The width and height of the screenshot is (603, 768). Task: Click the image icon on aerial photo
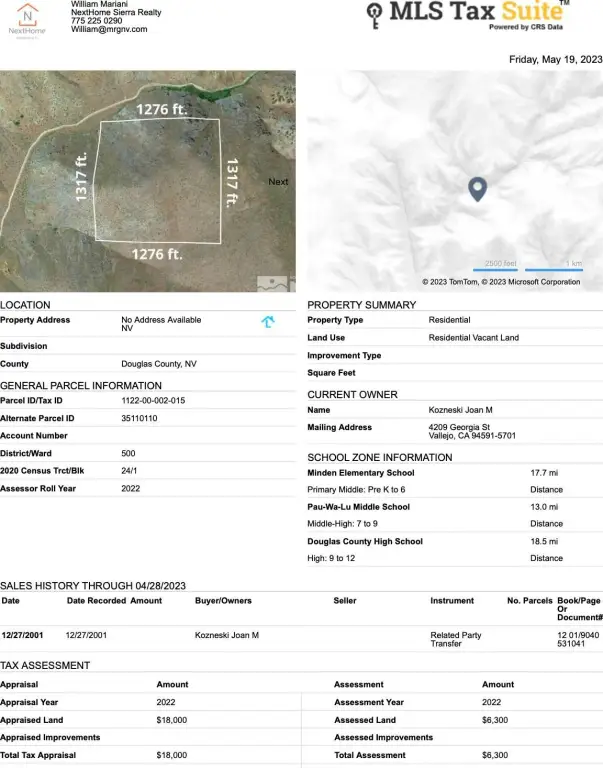point(271,282)
